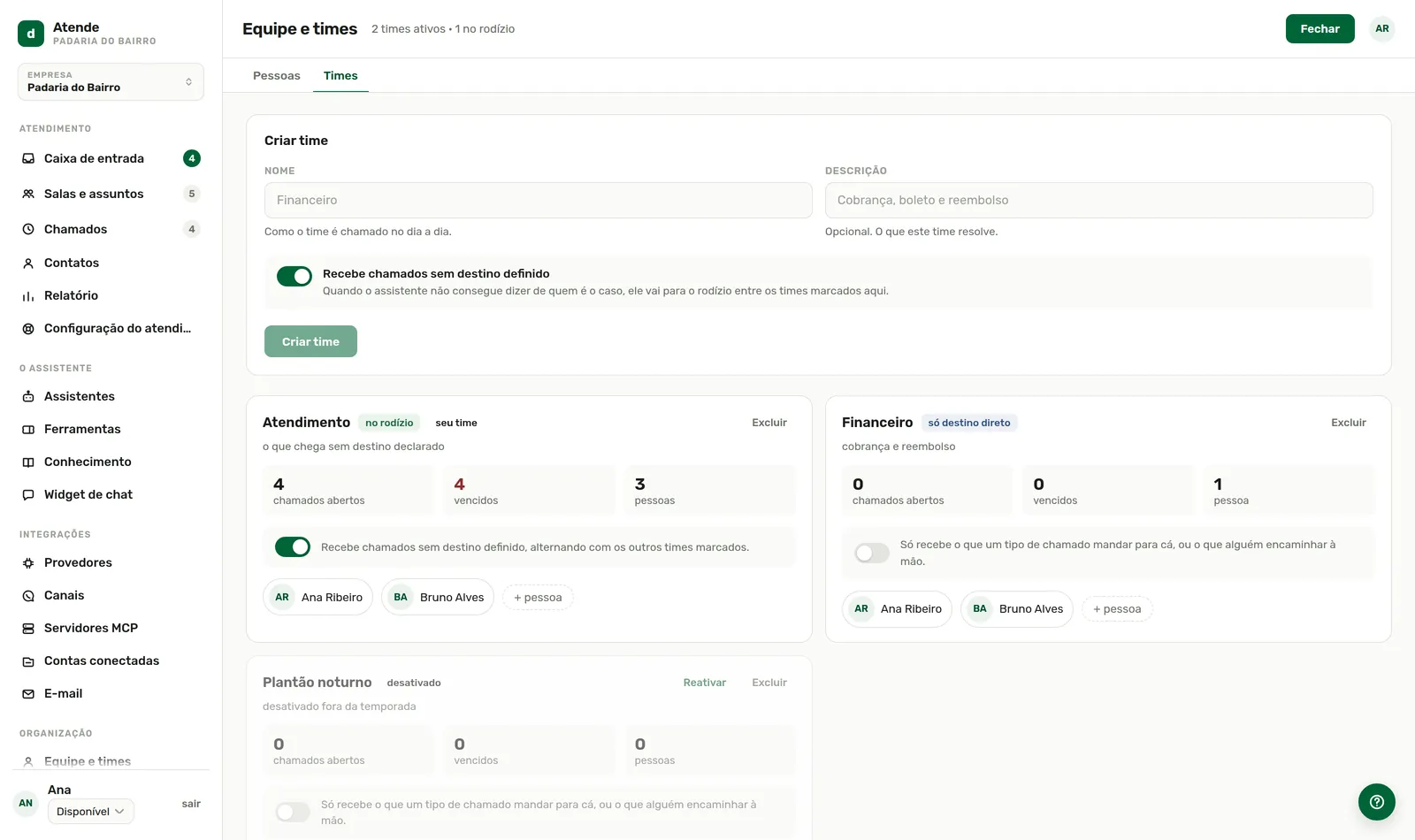Click the Fechar button
Screen dimensions: 1415x840
pos(1319,28)
